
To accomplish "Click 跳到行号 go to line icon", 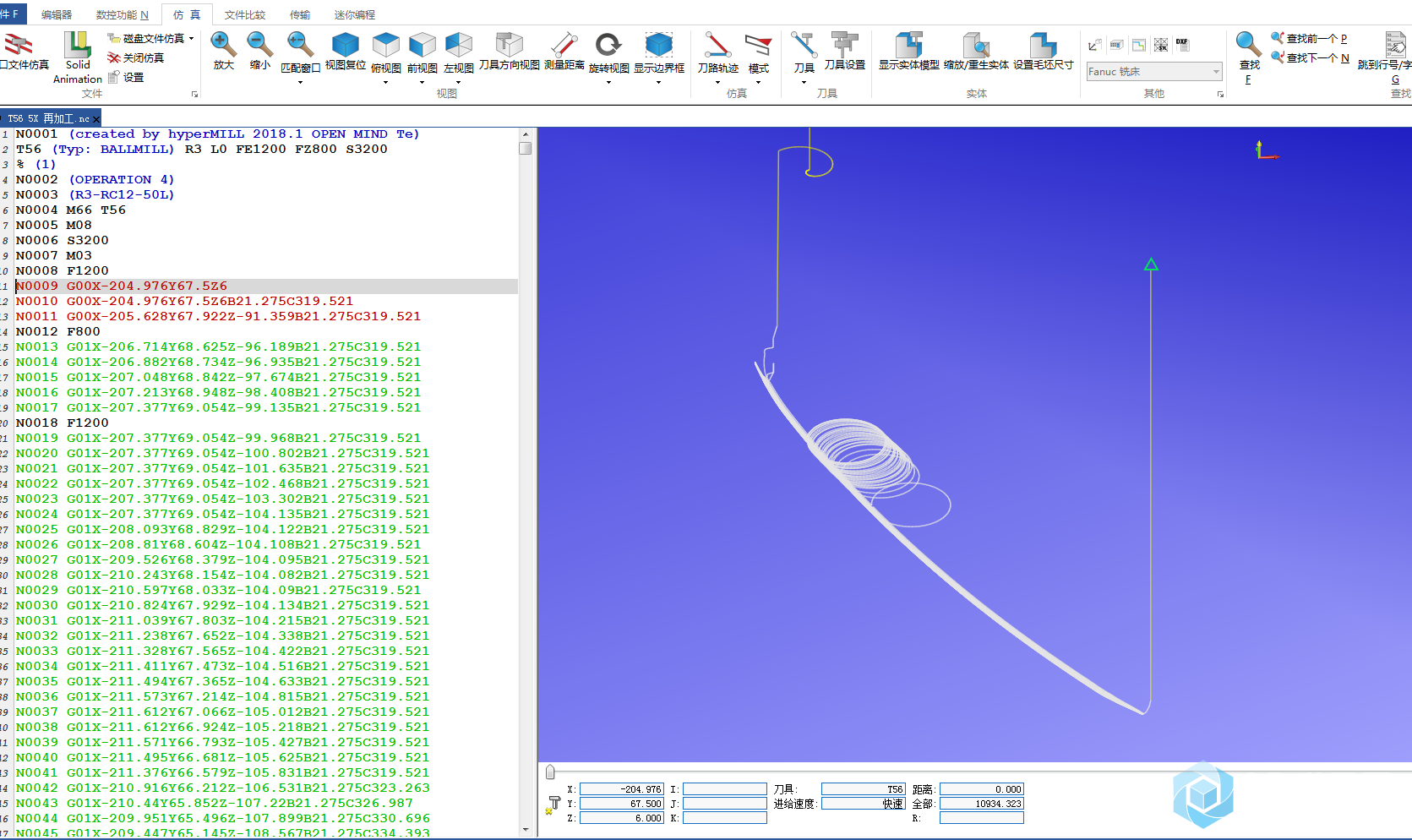I will click(x=1395, y=44).
